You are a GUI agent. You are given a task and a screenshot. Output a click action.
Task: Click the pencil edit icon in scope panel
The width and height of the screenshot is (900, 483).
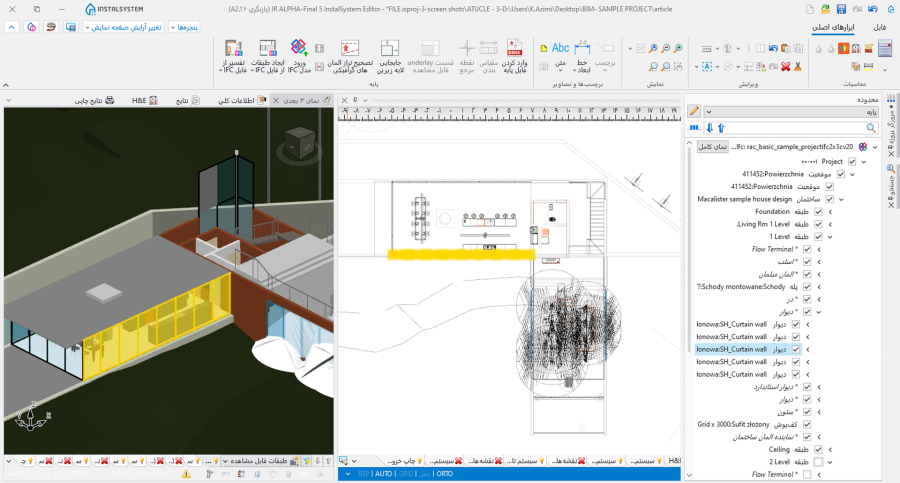(694, 111)
